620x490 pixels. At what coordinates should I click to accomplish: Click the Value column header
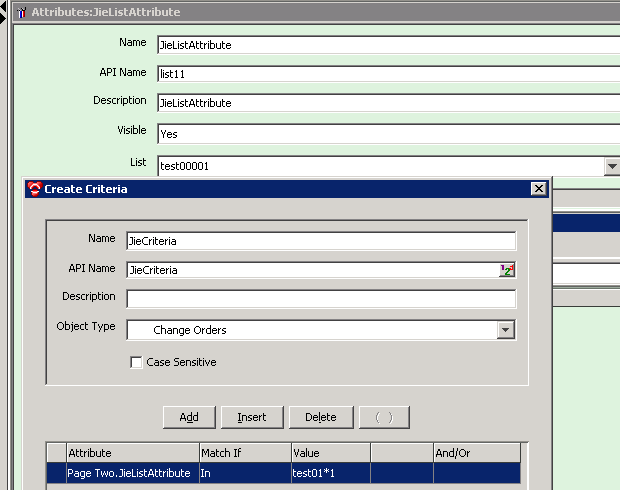pos(330,453)
